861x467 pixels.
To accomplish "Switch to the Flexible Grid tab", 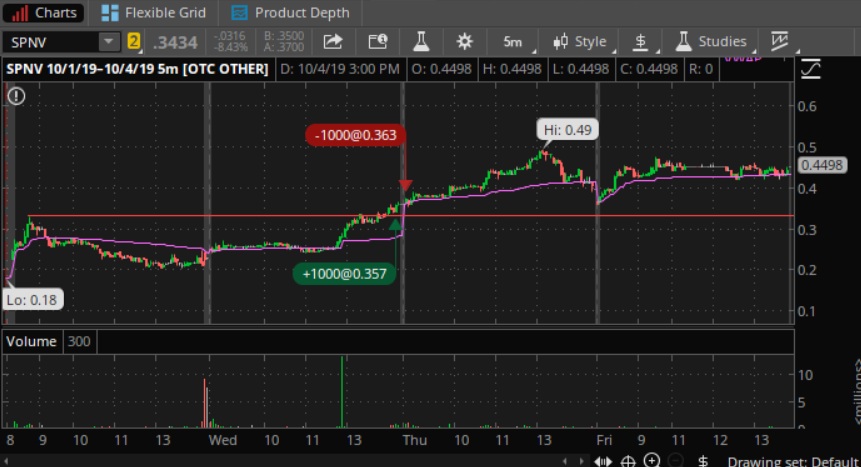I will [154, 13].
